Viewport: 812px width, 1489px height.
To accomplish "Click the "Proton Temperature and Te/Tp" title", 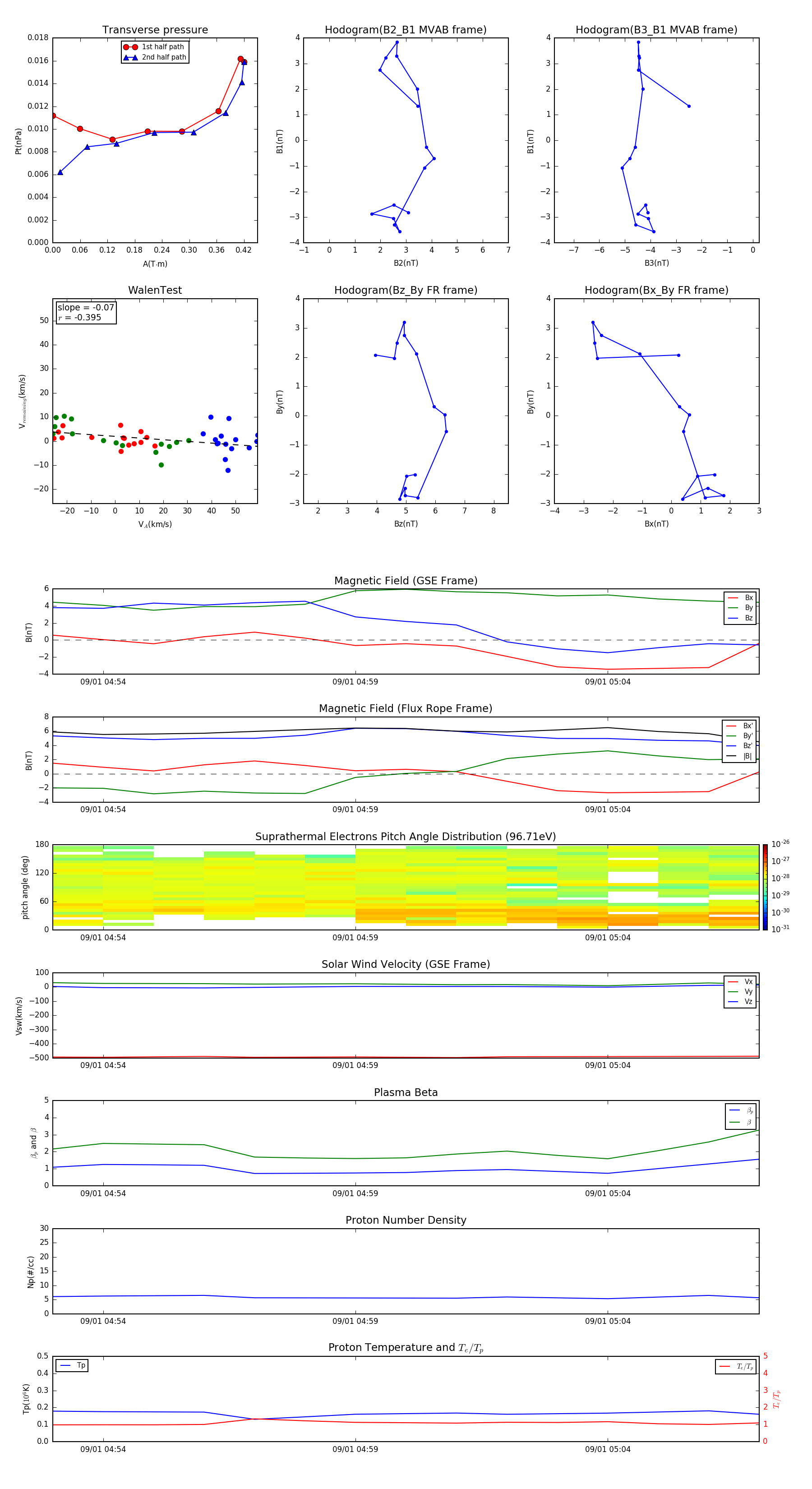I will coord(406,1348).
